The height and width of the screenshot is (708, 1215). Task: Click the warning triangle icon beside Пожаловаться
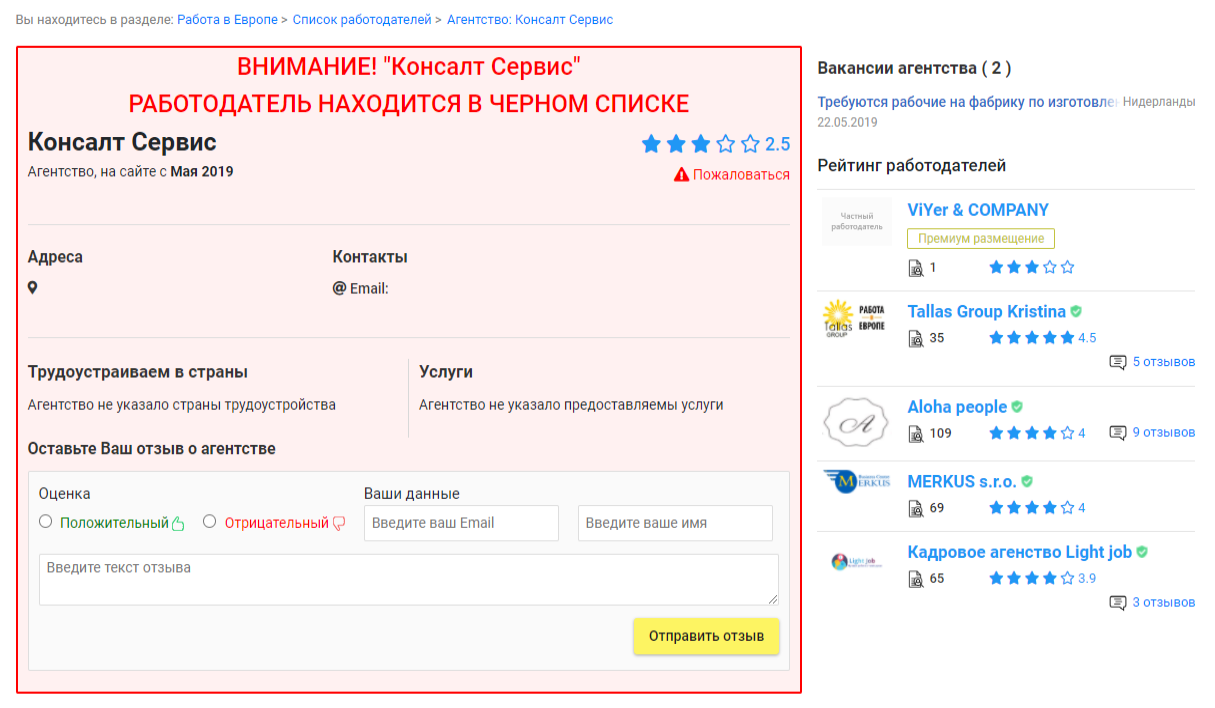[x=681, y=175]
